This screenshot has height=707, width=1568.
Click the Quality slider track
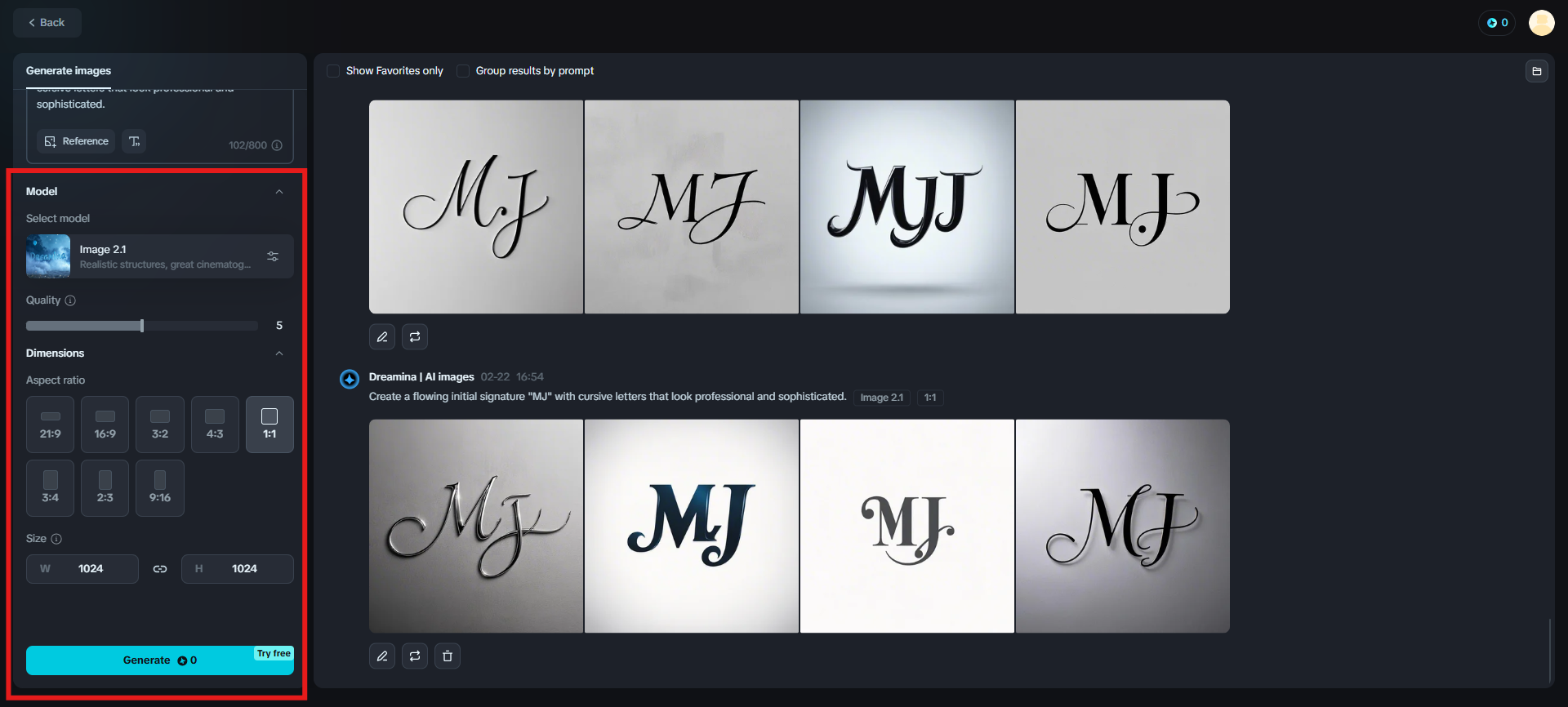[142, 326]
